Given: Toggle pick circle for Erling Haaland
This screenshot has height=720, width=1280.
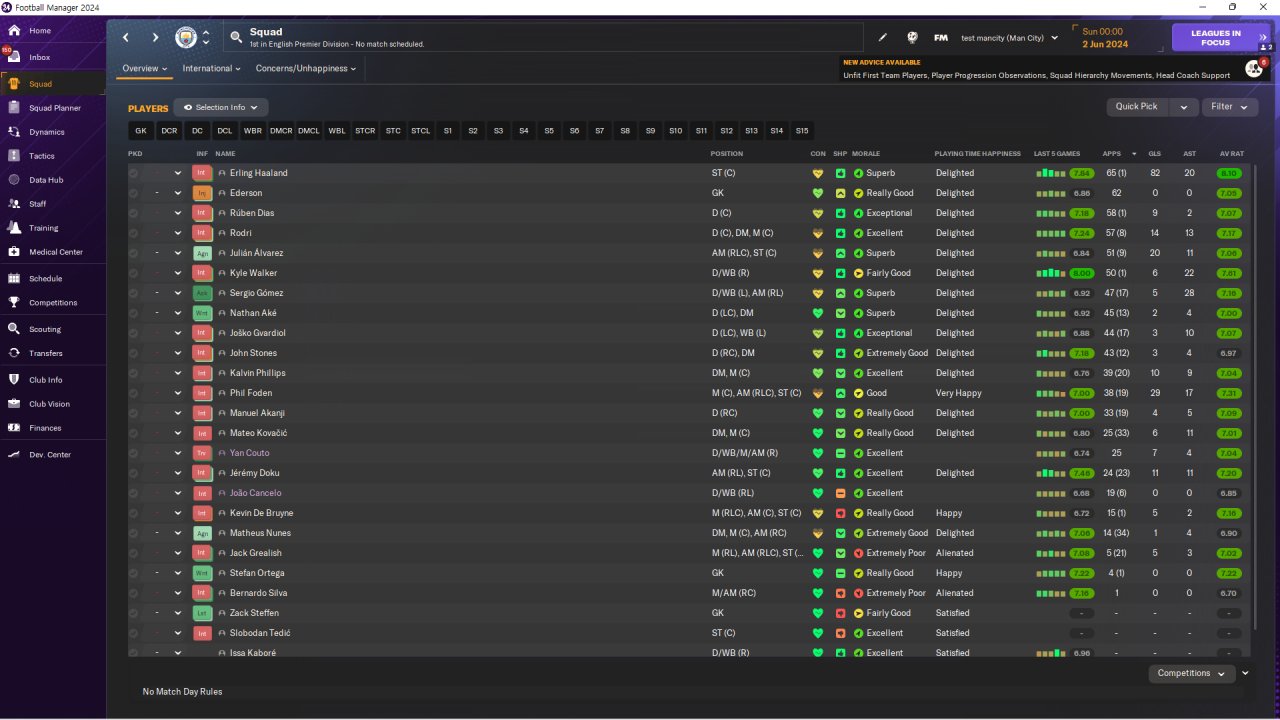Looking at the screenshot, I should (134, 173).
